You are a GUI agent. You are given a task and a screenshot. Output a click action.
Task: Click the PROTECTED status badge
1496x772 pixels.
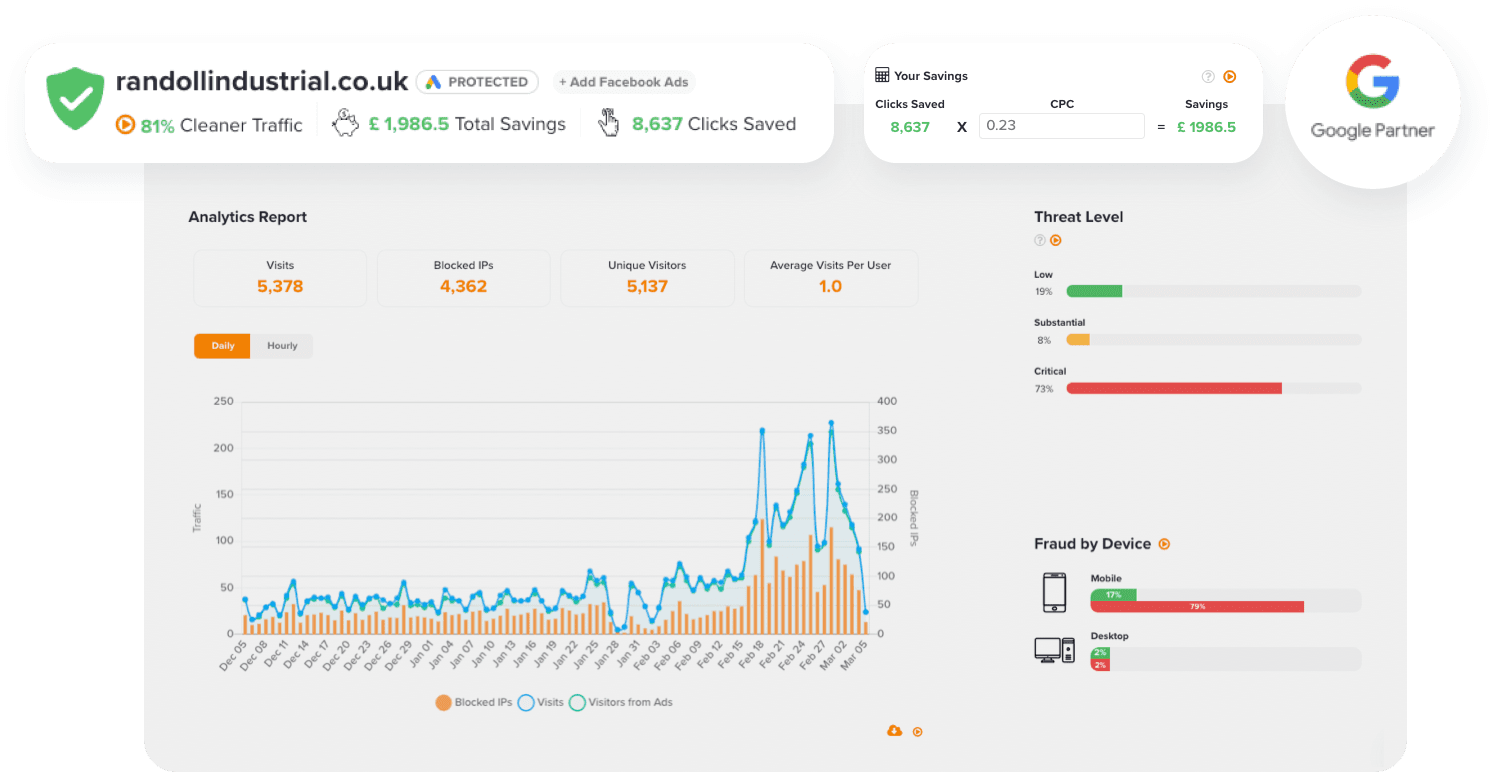click(x=477, y=82)
